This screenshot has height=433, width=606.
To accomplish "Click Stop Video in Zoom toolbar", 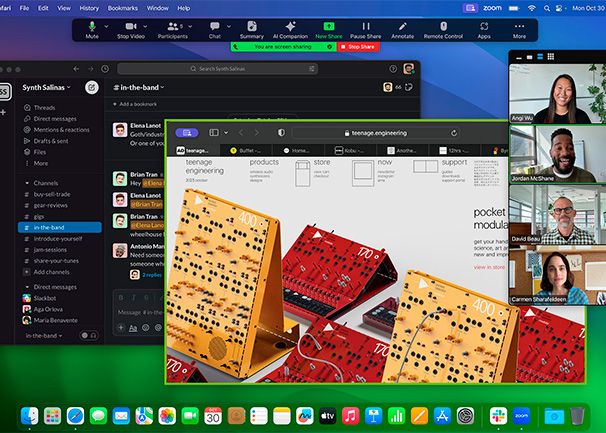I will [x=130, y=28].
